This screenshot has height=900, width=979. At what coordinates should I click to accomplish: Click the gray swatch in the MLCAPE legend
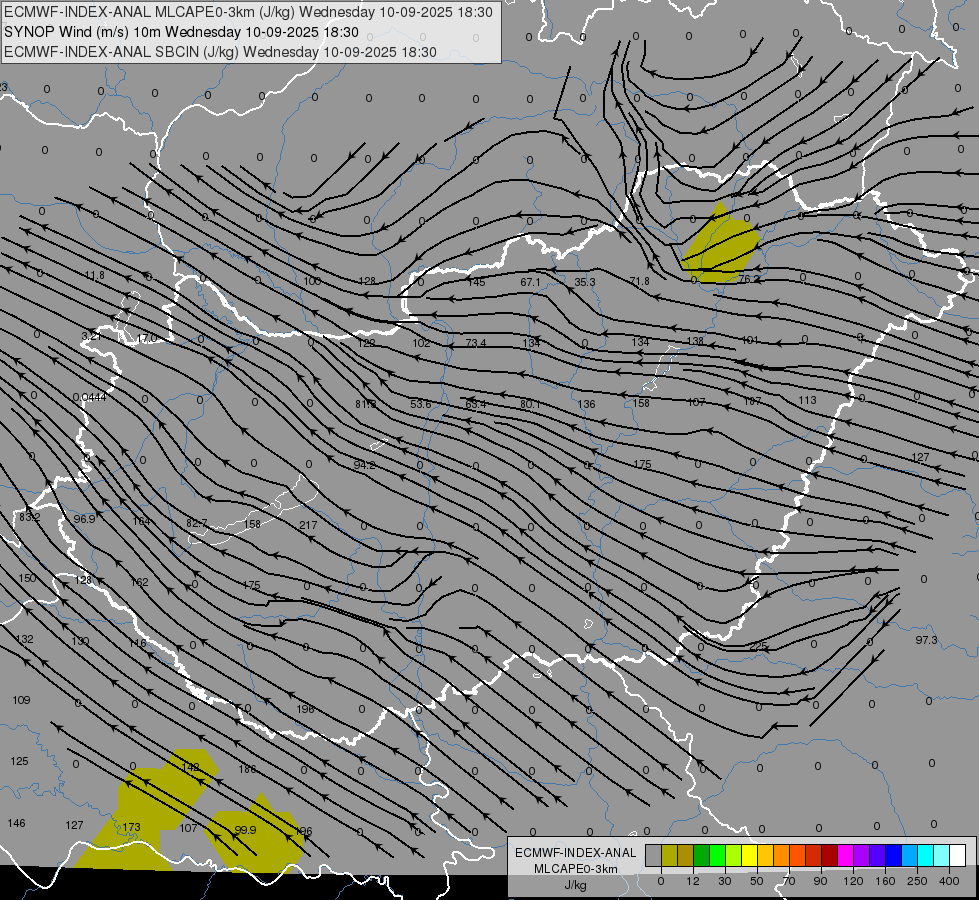click(x=654, y=855)
